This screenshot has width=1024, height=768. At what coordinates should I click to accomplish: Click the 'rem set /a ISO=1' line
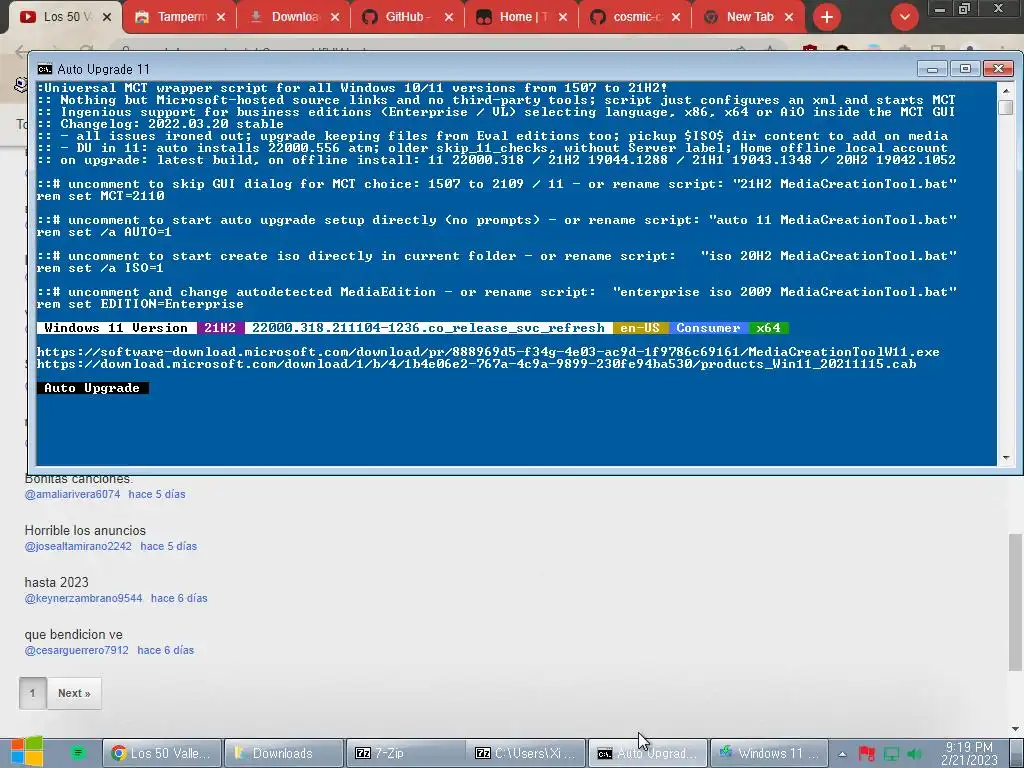coord(100,268)
